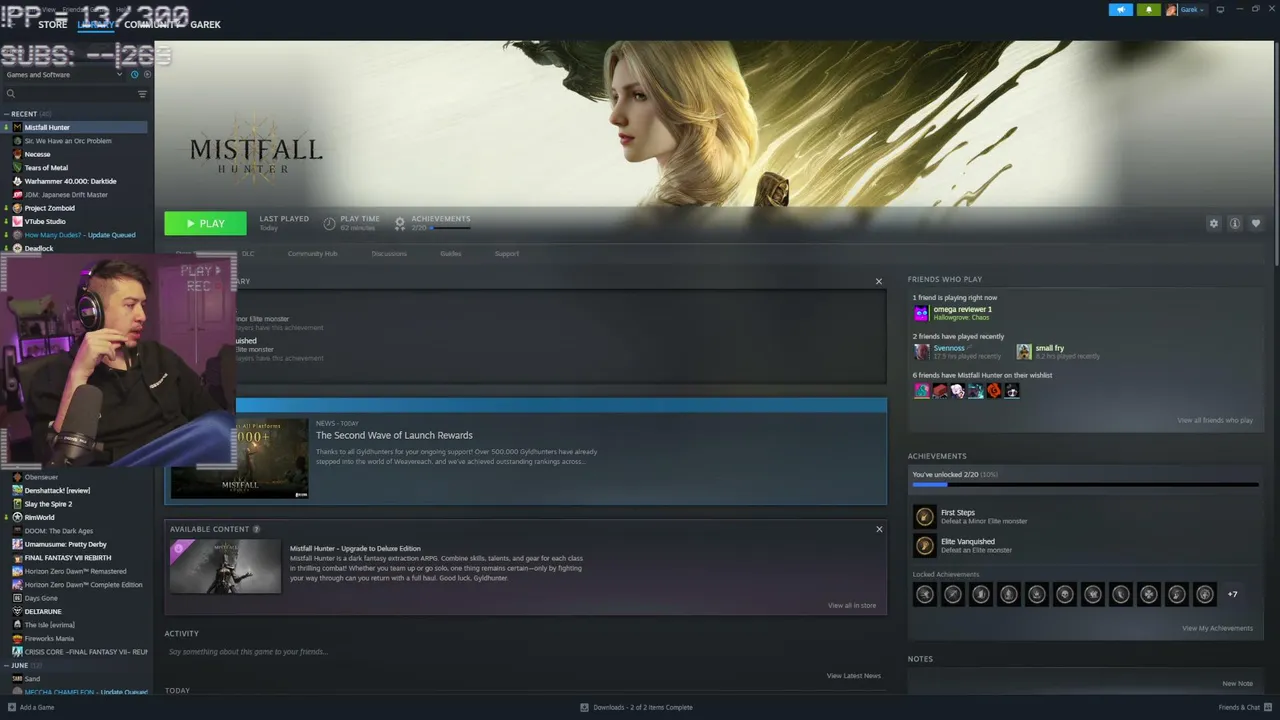Image resolution: width=1280 pixels, height=720 pixels.
Task: Open the STORE tab
Action: pyautogui.click(x=52, y=24)
